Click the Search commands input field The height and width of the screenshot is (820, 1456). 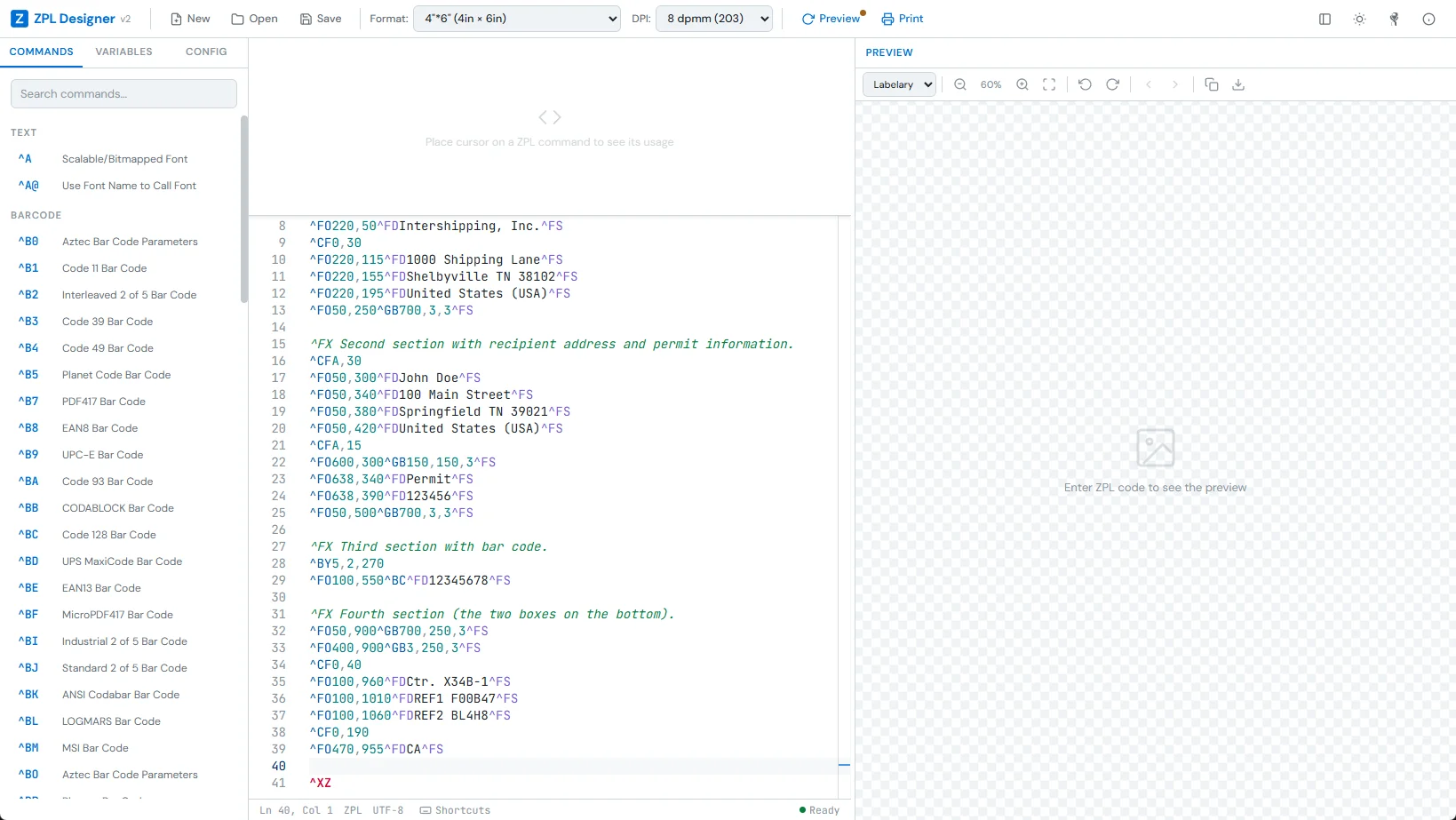pyautogui.click(x=123, y=93)
